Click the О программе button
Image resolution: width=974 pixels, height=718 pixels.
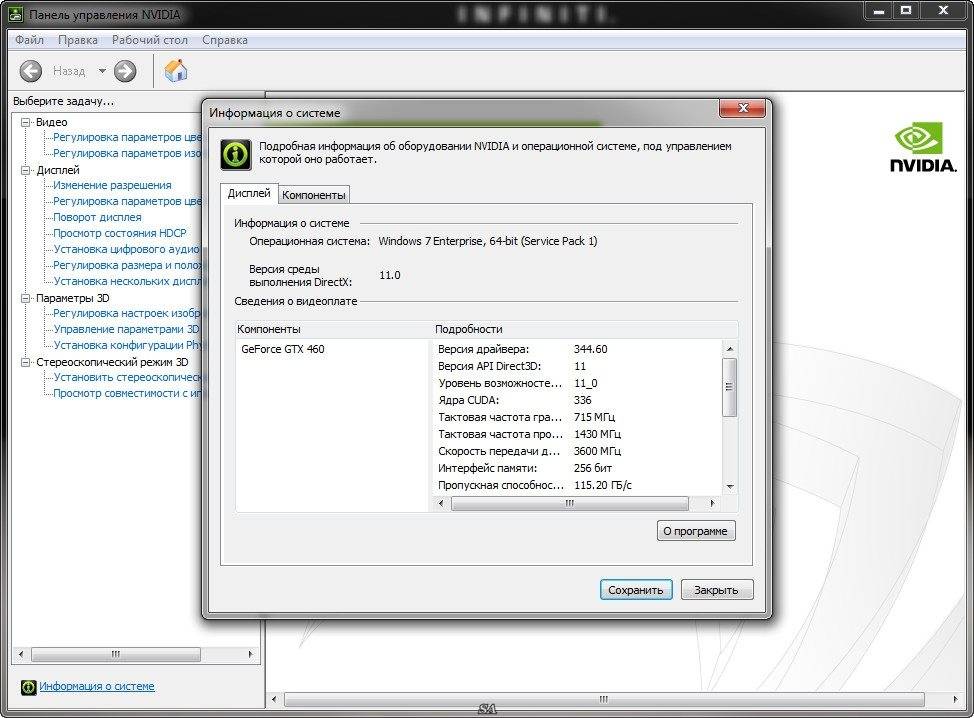[x=696, y=531]
